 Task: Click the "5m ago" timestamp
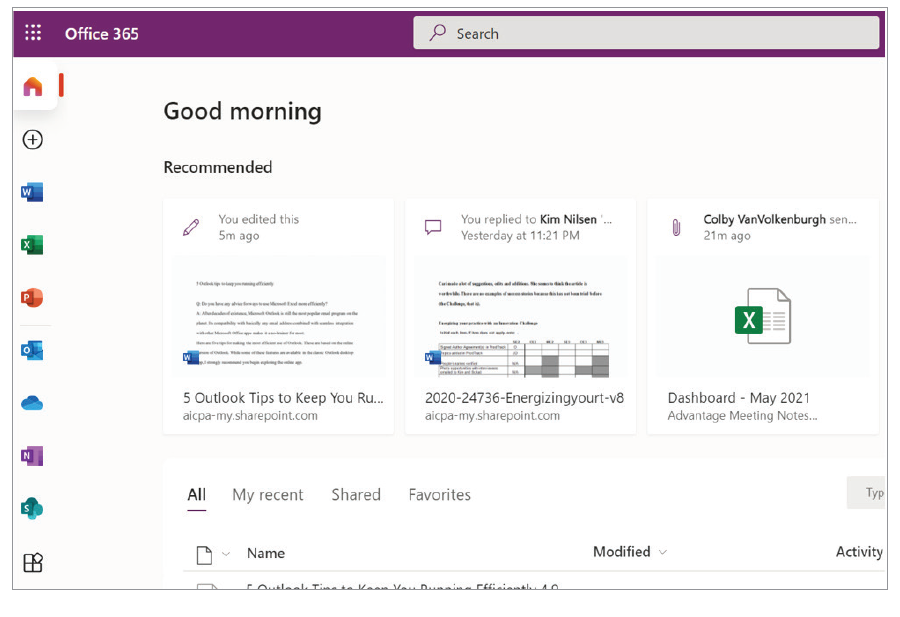tap(239, 235)
